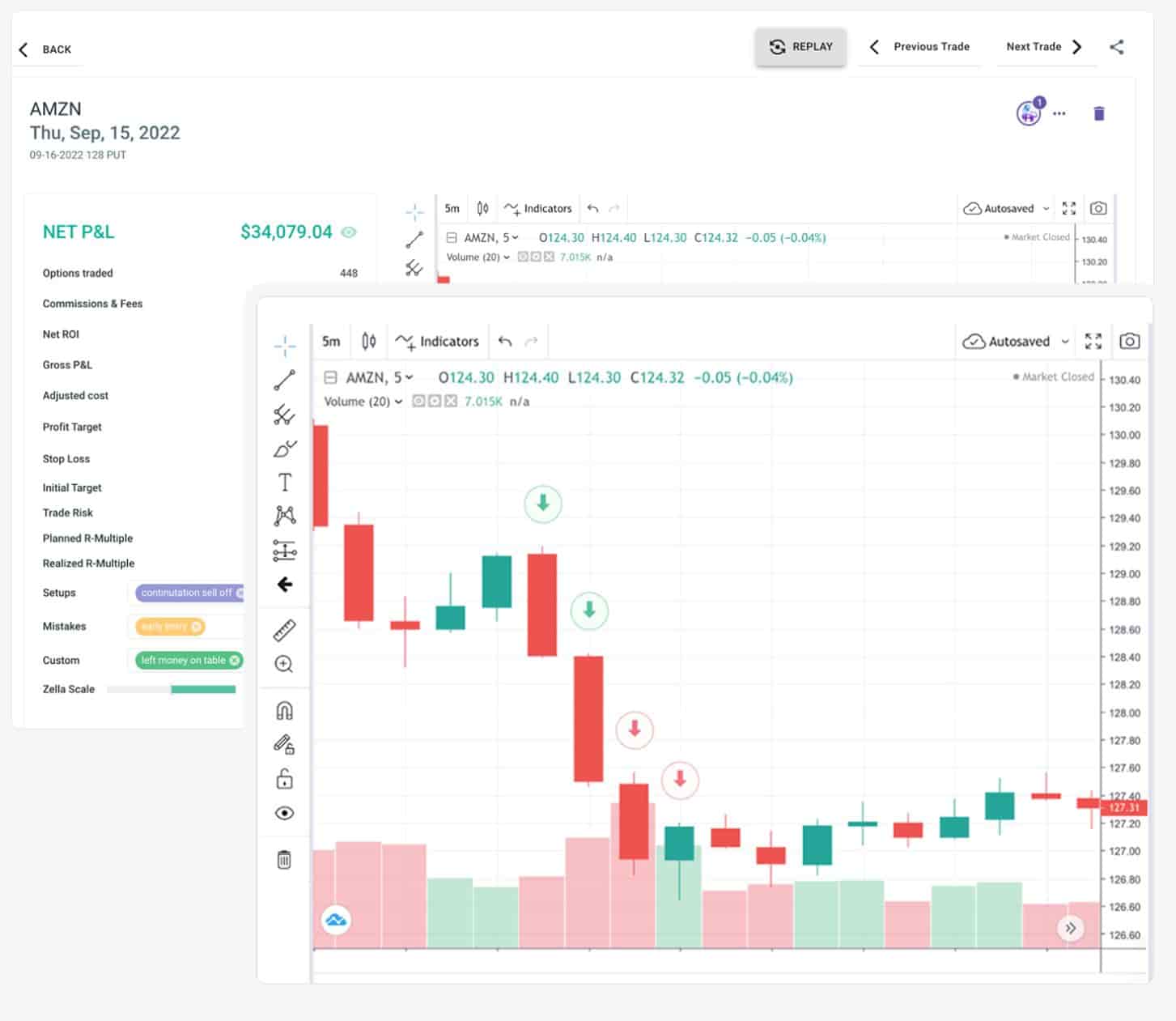Change candlestick chart style in front chart

click(x=369, y=341)
